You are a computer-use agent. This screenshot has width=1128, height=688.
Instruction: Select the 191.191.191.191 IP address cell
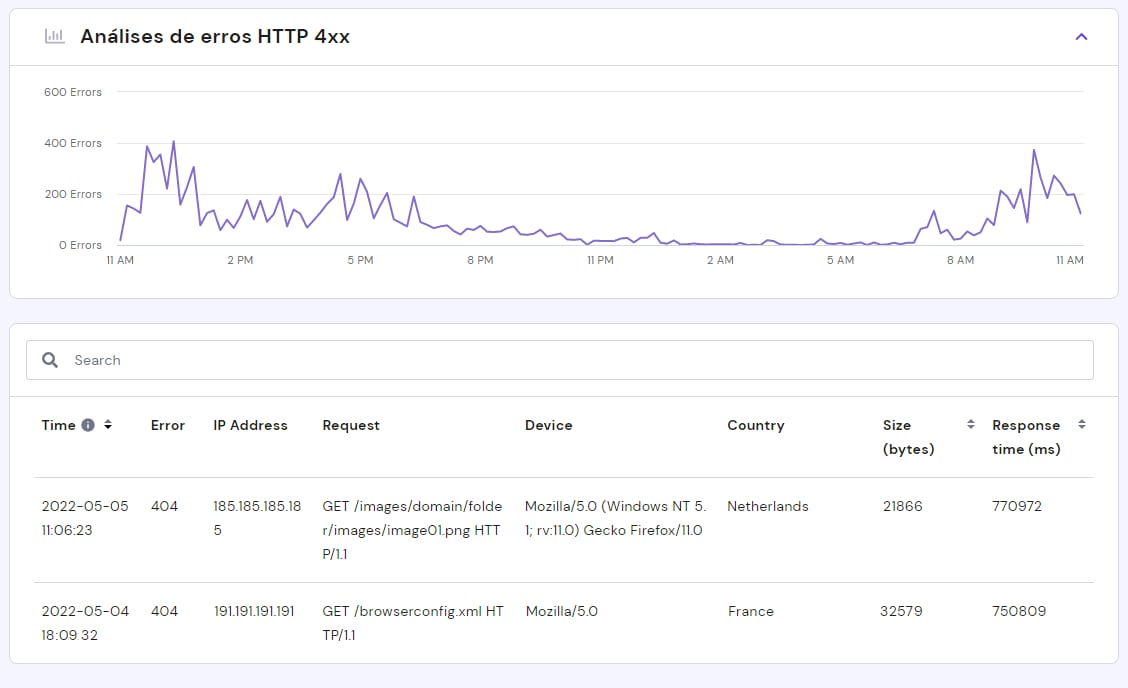(x=253, y=611)
